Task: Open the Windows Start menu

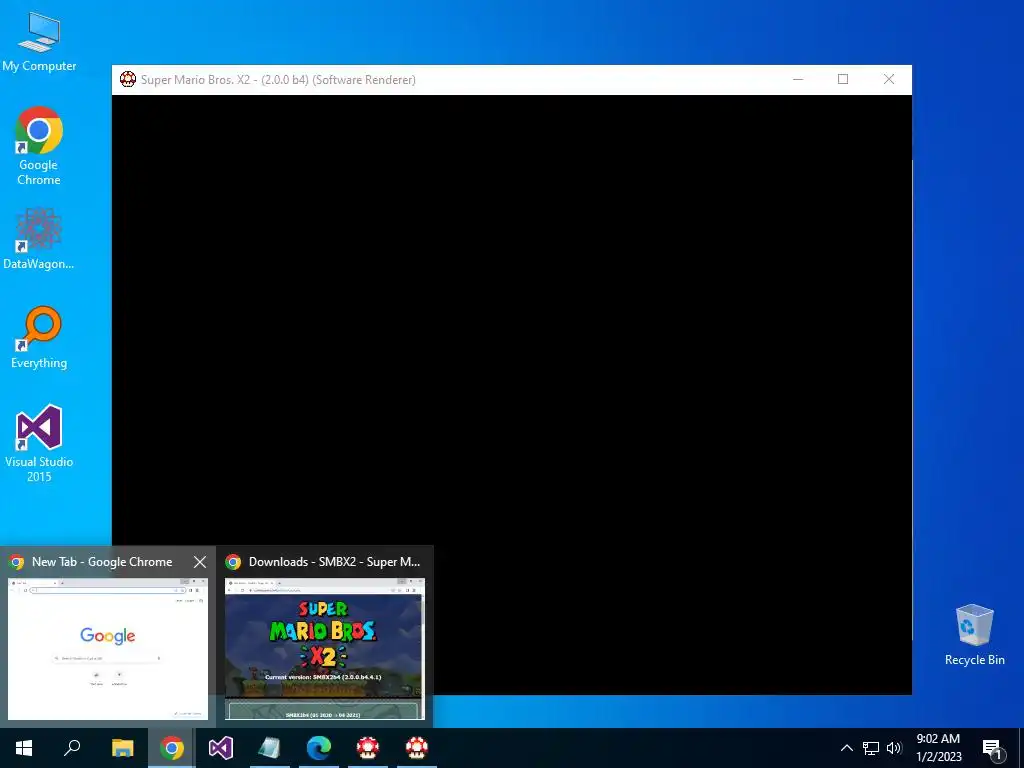Action: click(24, 748)
